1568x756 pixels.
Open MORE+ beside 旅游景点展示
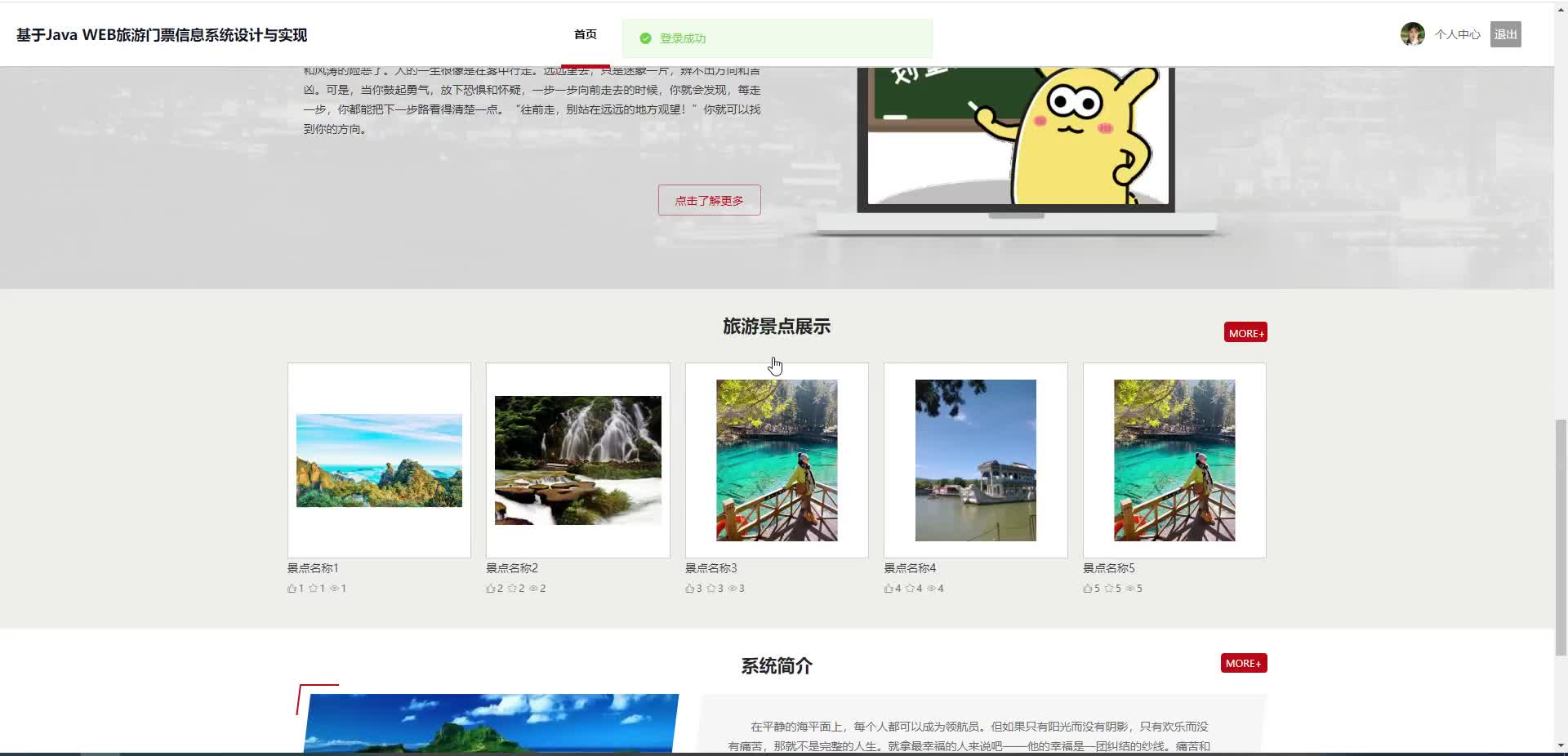coord(1245,333)
